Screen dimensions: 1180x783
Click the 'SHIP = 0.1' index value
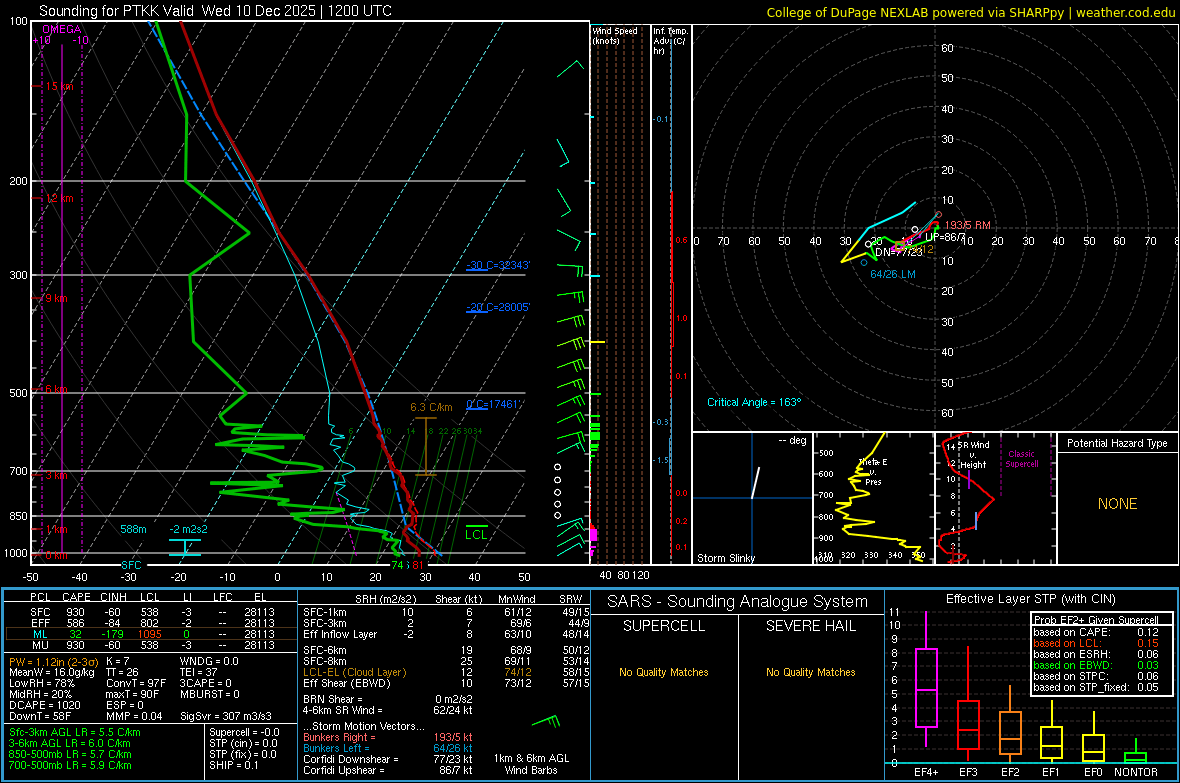tap(233, 766)
